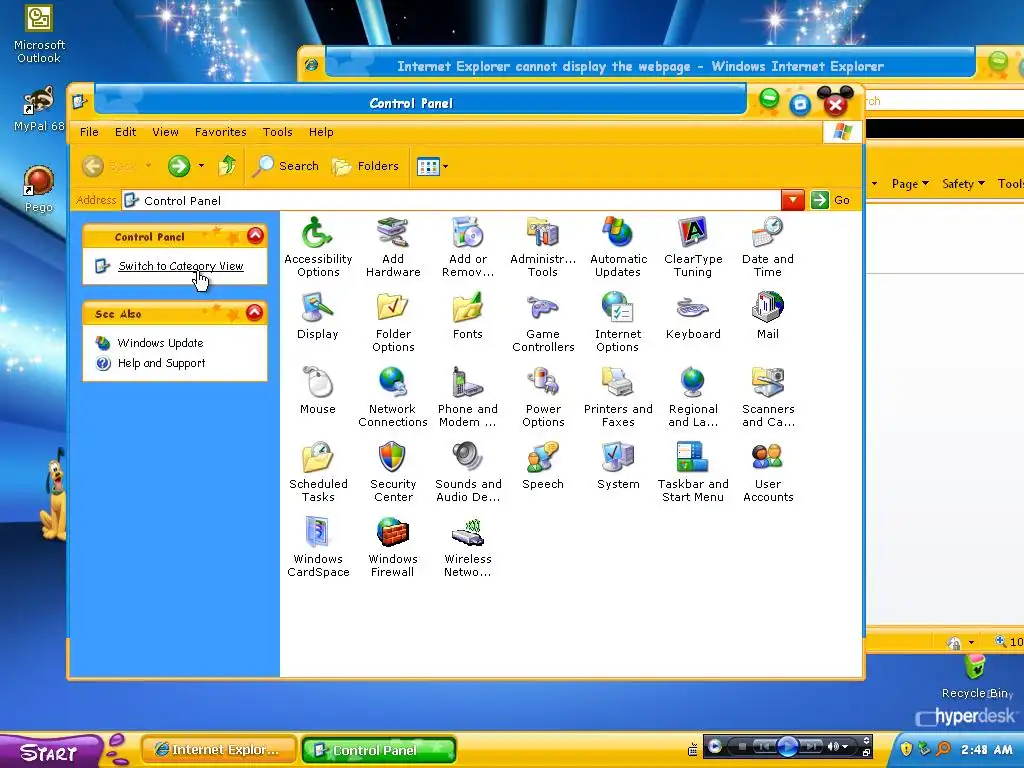This screenshot has height=768, width=1024.
Task: Open ClearType Tuning icon
Action: coord(693,246)
